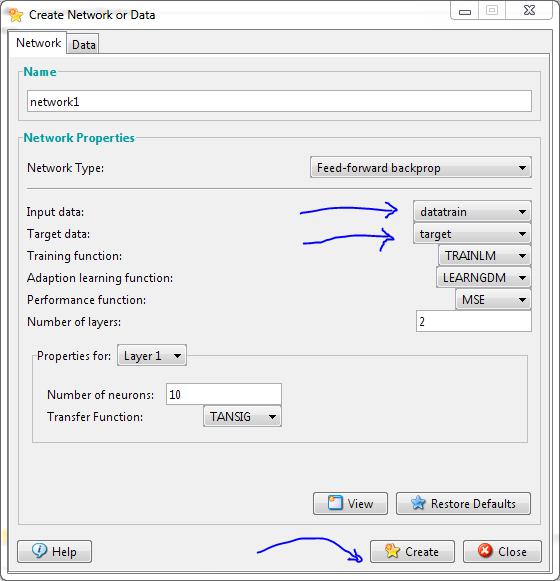The image size is (560, 581).
Task: Click the network1 name input field
Action: click(279, 101)
